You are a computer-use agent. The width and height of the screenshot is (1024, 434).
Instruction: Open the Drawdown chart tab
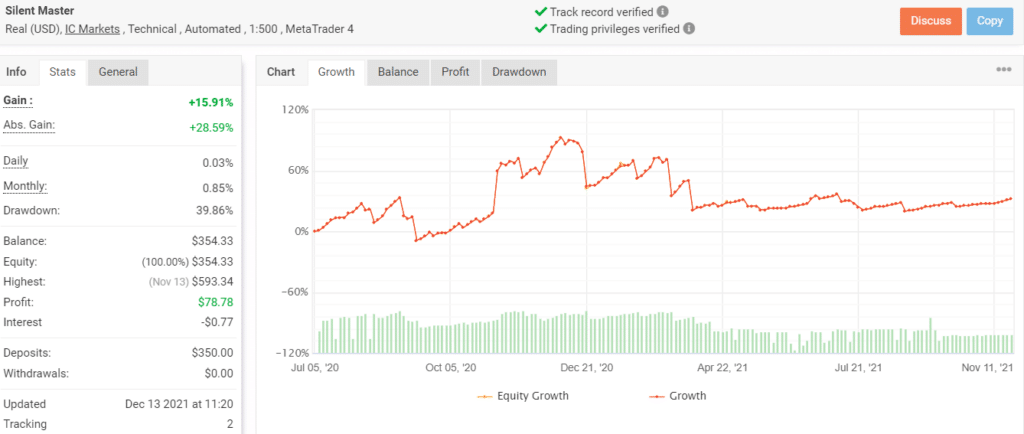518,72
